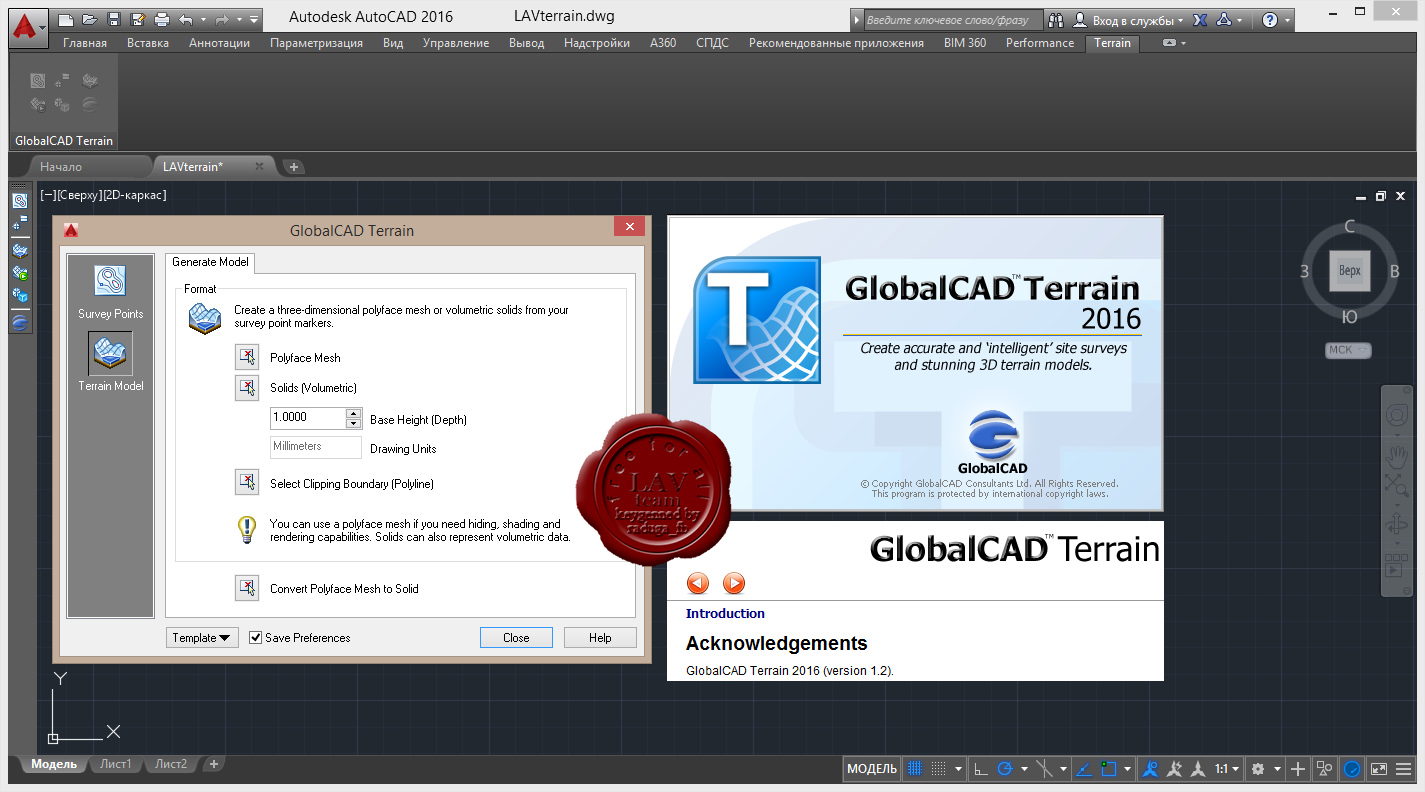Open the status bar customization hamburger icon
Screen dimensions: 1425x792
click(x=1406, y=769)
